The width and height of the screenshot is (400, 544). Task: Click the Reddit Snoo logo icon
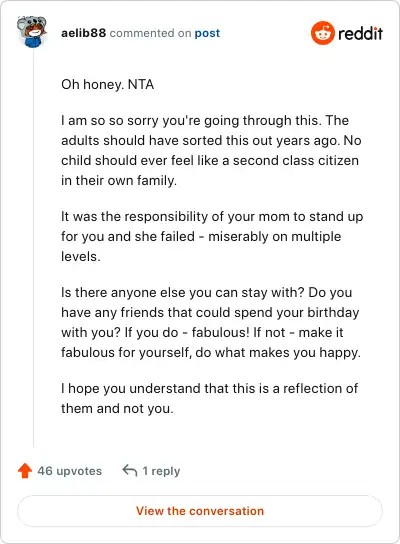pyautogui.click(x=322, y=33)
